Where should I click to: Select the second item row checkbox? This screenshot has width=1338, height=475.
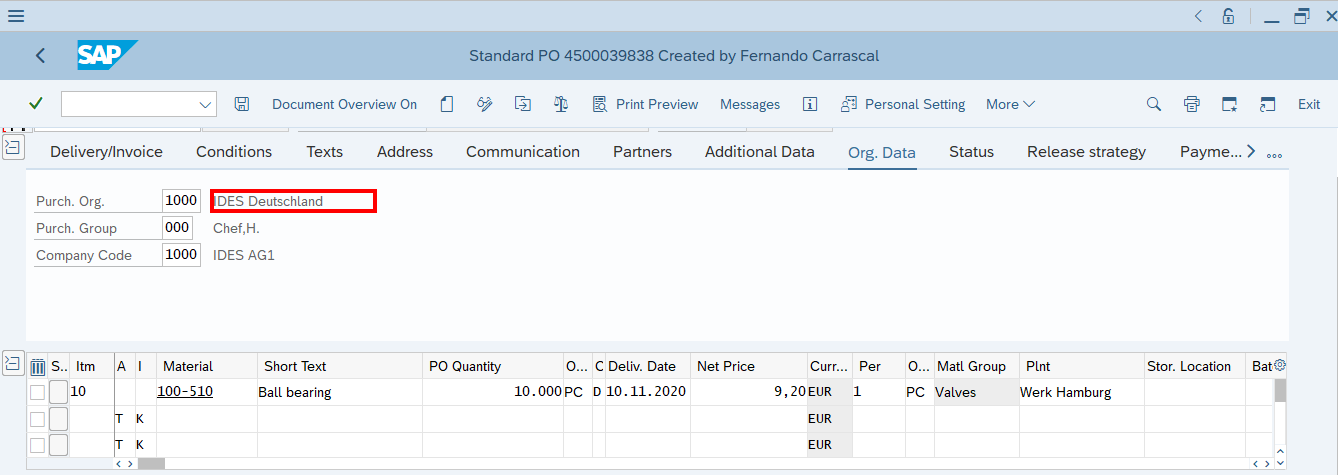(37, 418)
